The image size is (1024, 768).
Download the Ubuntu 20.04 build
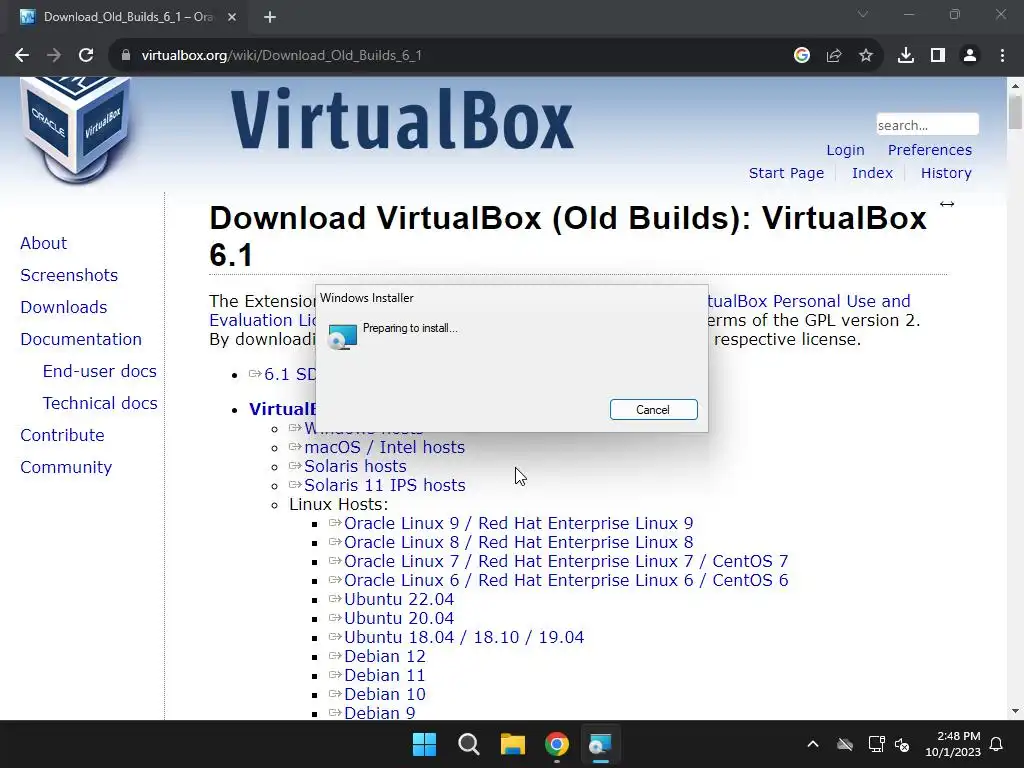399,618
